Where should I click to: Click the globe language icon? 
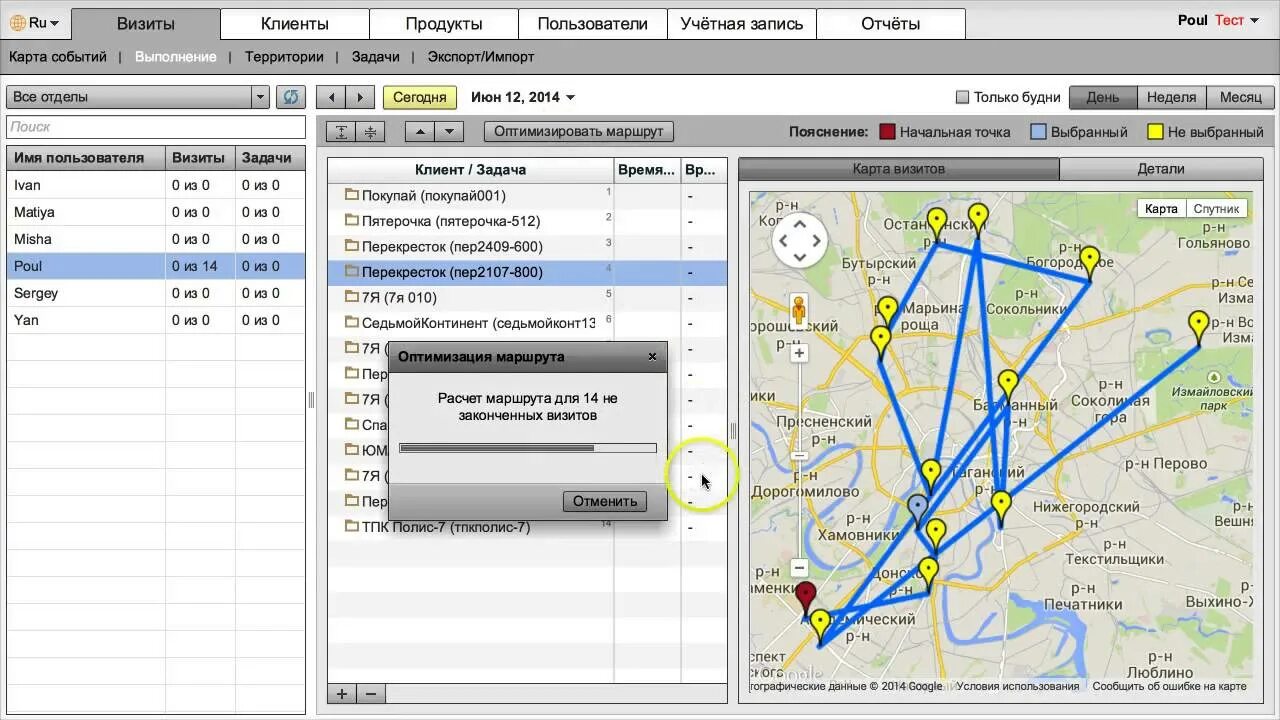click(x=17, y=22)
